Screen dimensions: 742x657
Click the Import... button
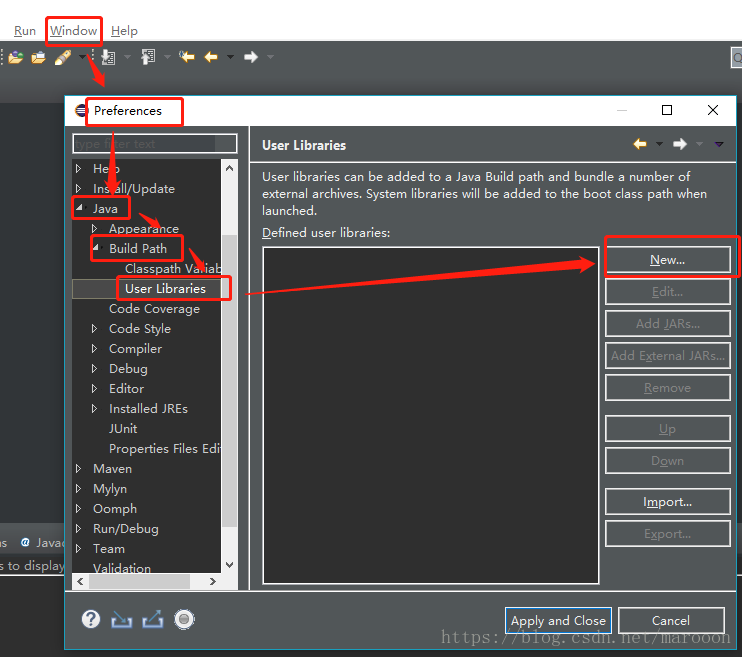click(x=667, y=502)
